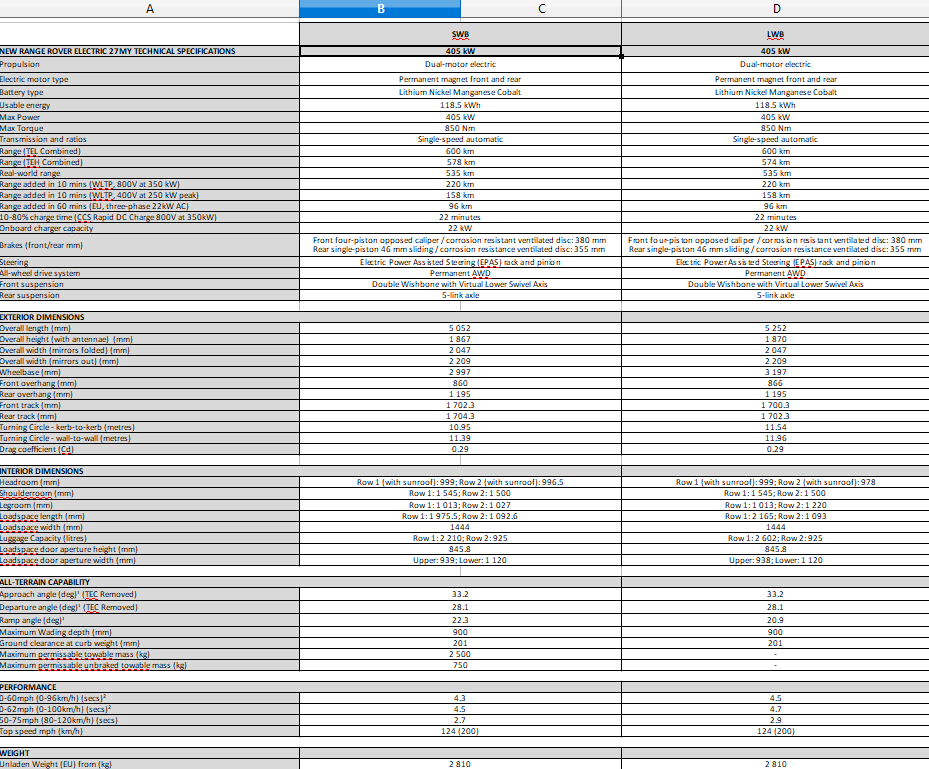
Task: Click the Ramp angle (deg) label
Action: pos(149,620)
